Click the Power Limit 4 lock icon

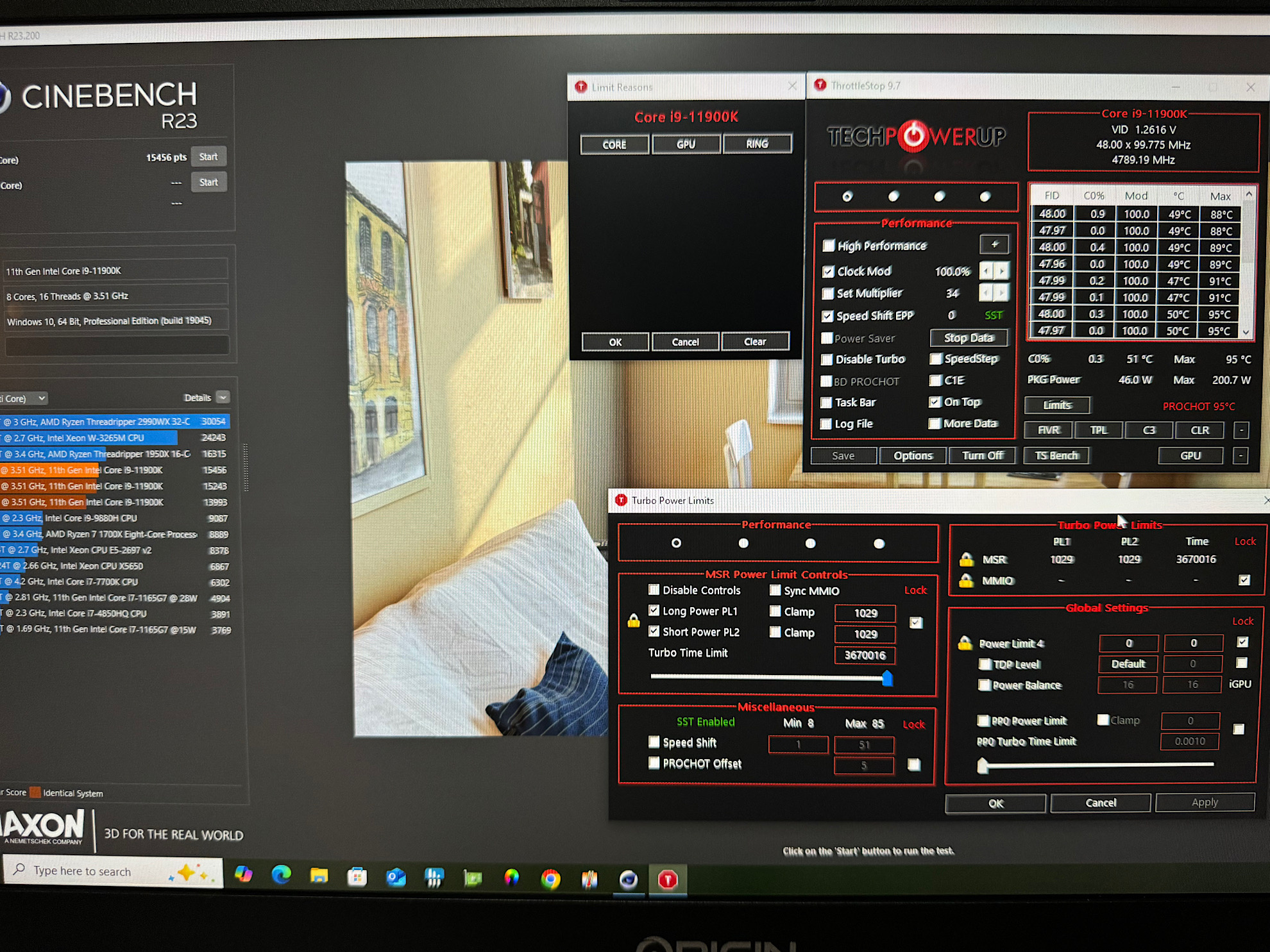coord(965,643)
